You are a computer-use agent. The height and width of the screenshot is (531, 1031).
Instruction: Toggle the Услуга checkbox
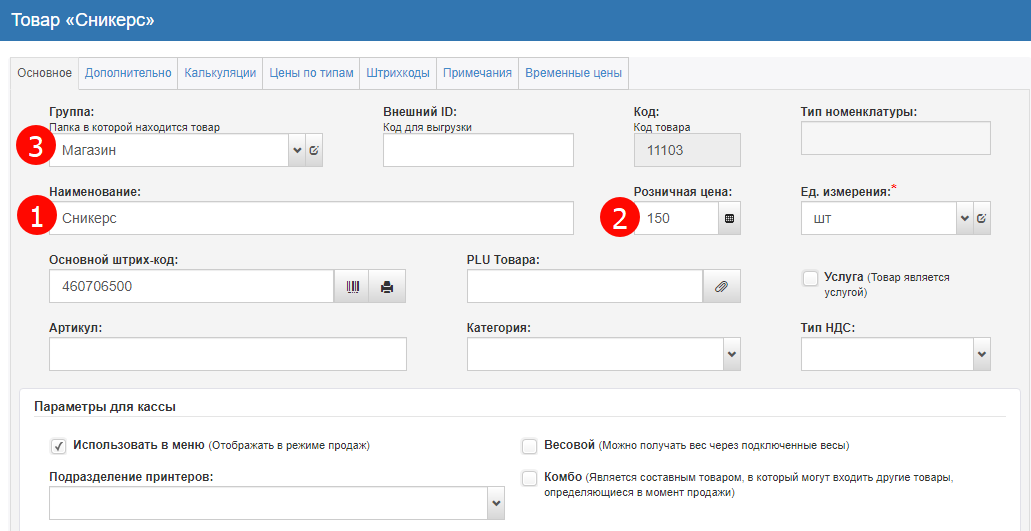point(810,278)
